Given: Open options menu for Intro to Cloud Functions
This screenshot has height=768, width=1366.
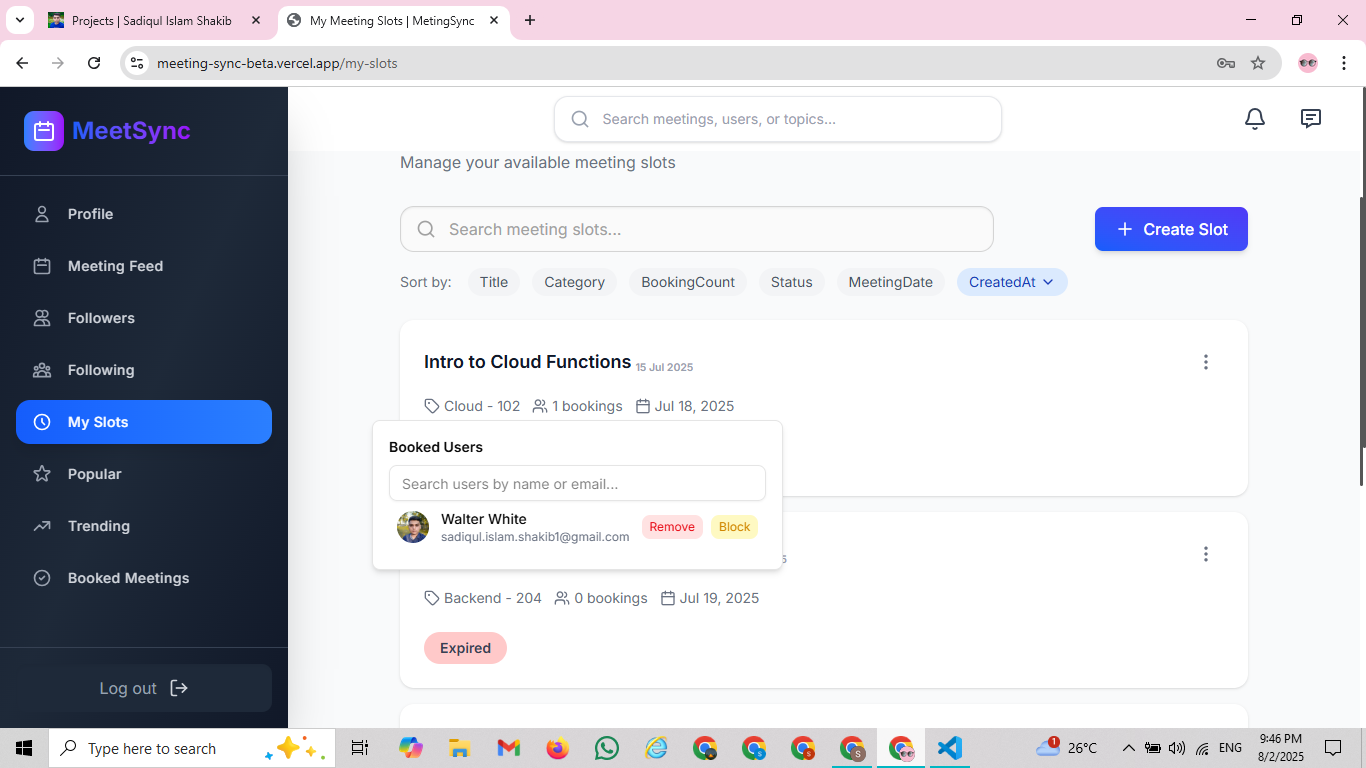Looking at the screenshot, I should [x=1206, y=362].
